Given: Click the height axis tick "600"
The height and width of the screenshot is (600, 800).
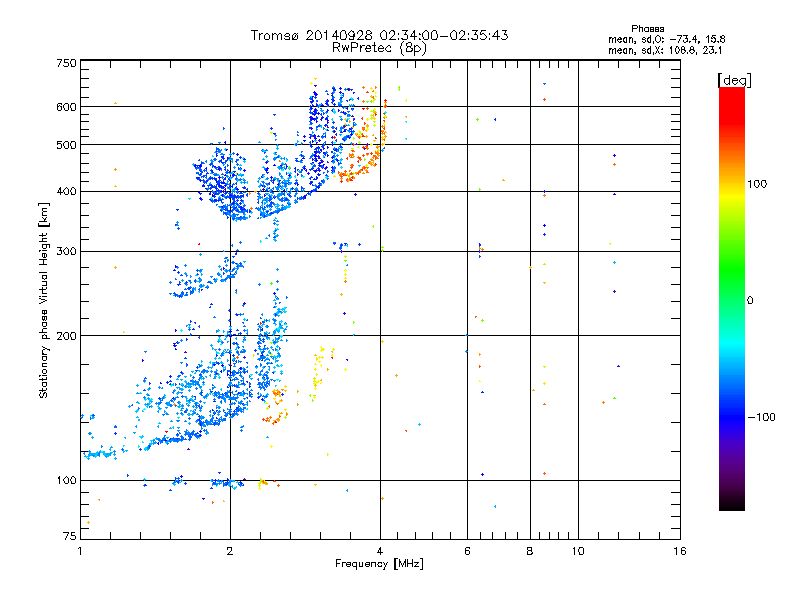Looking at the screenshot, I should pyautogui.click(x=66, y=107).
